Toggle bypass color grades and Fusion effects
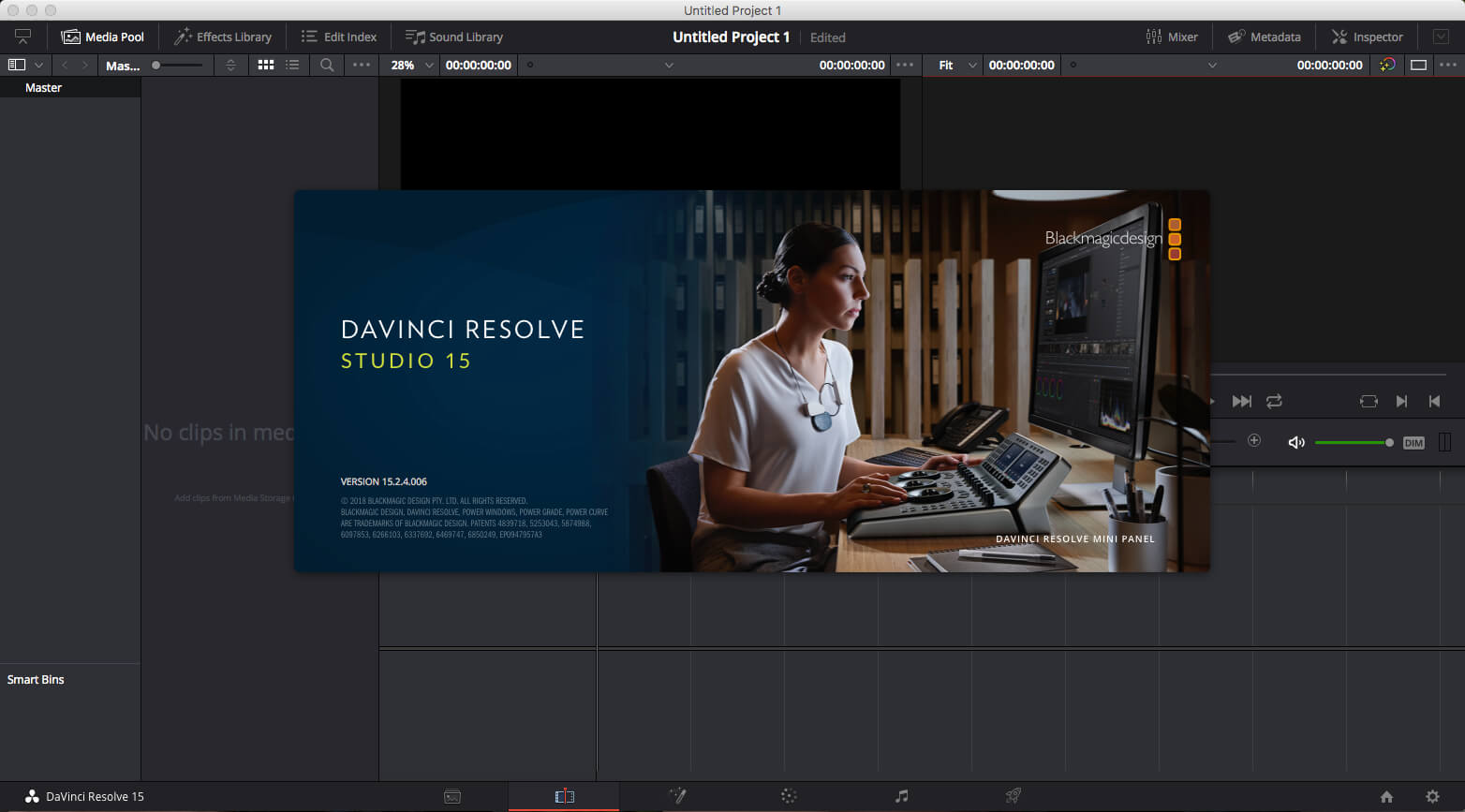This screenshot has height=812, width=1465. tap(1387, 66)
